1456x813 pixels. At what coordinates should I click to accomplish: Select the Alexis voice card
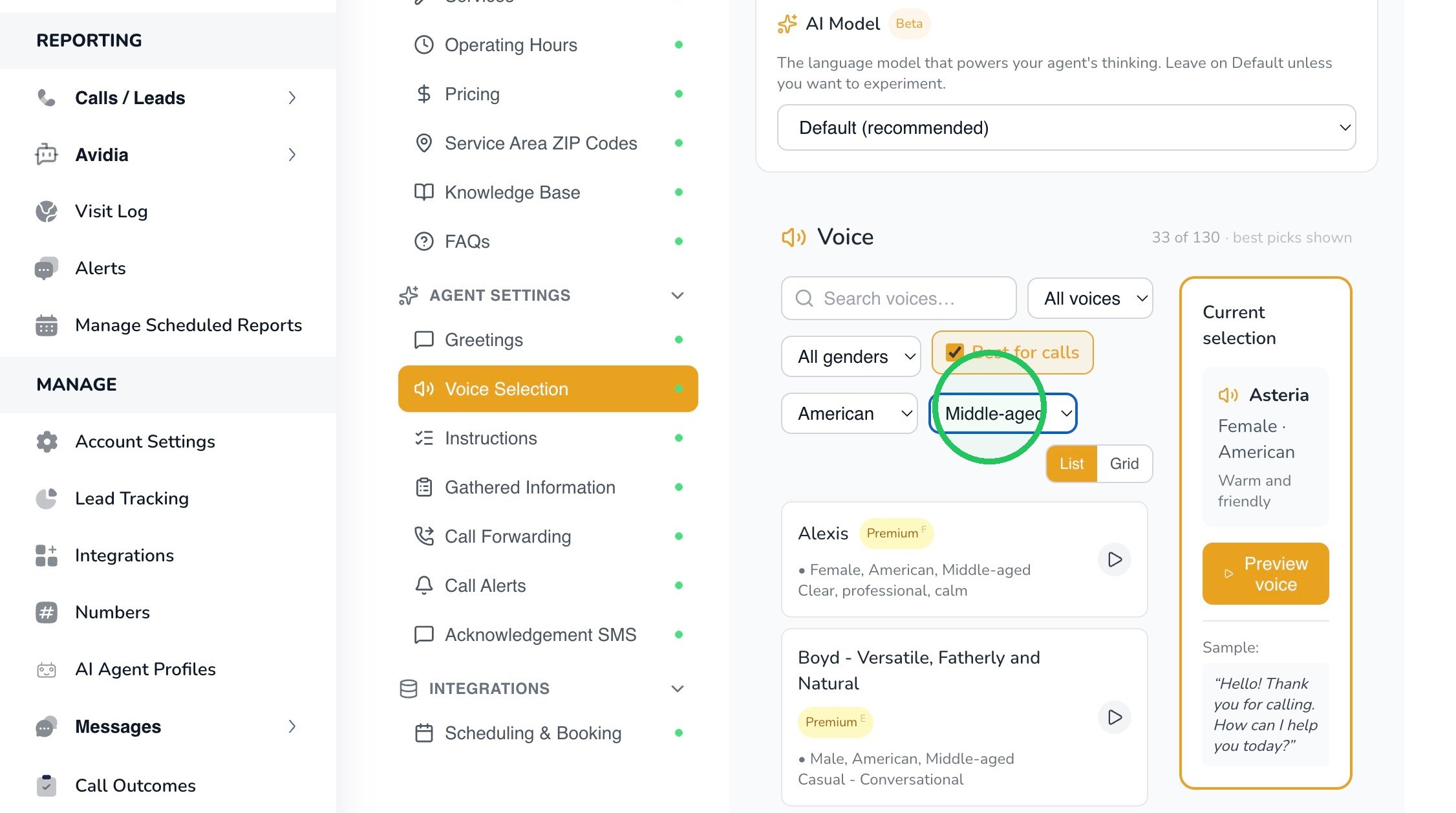(x=964, y=559)
